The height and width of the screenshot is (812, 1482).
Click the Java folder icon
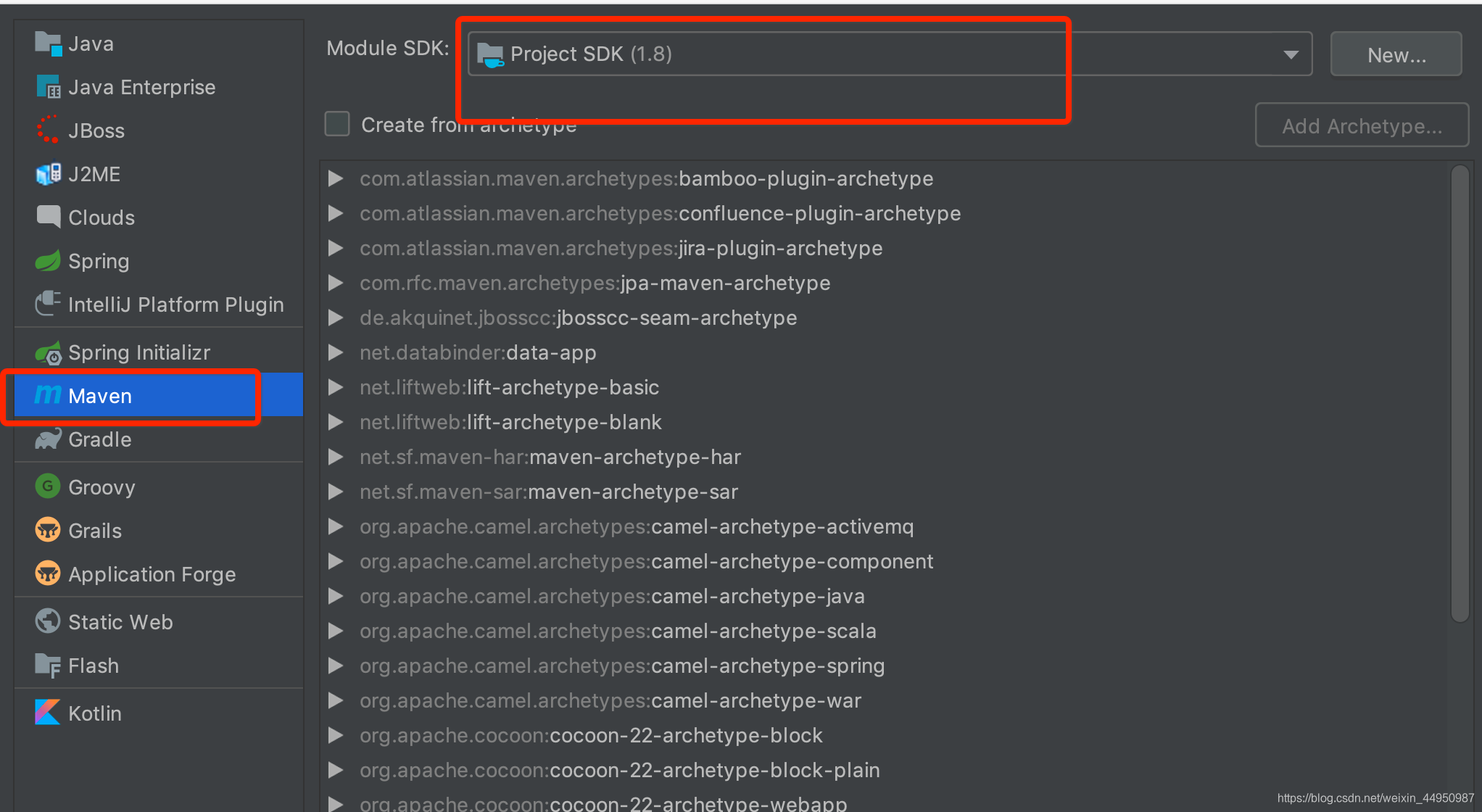tap(49, 43)
